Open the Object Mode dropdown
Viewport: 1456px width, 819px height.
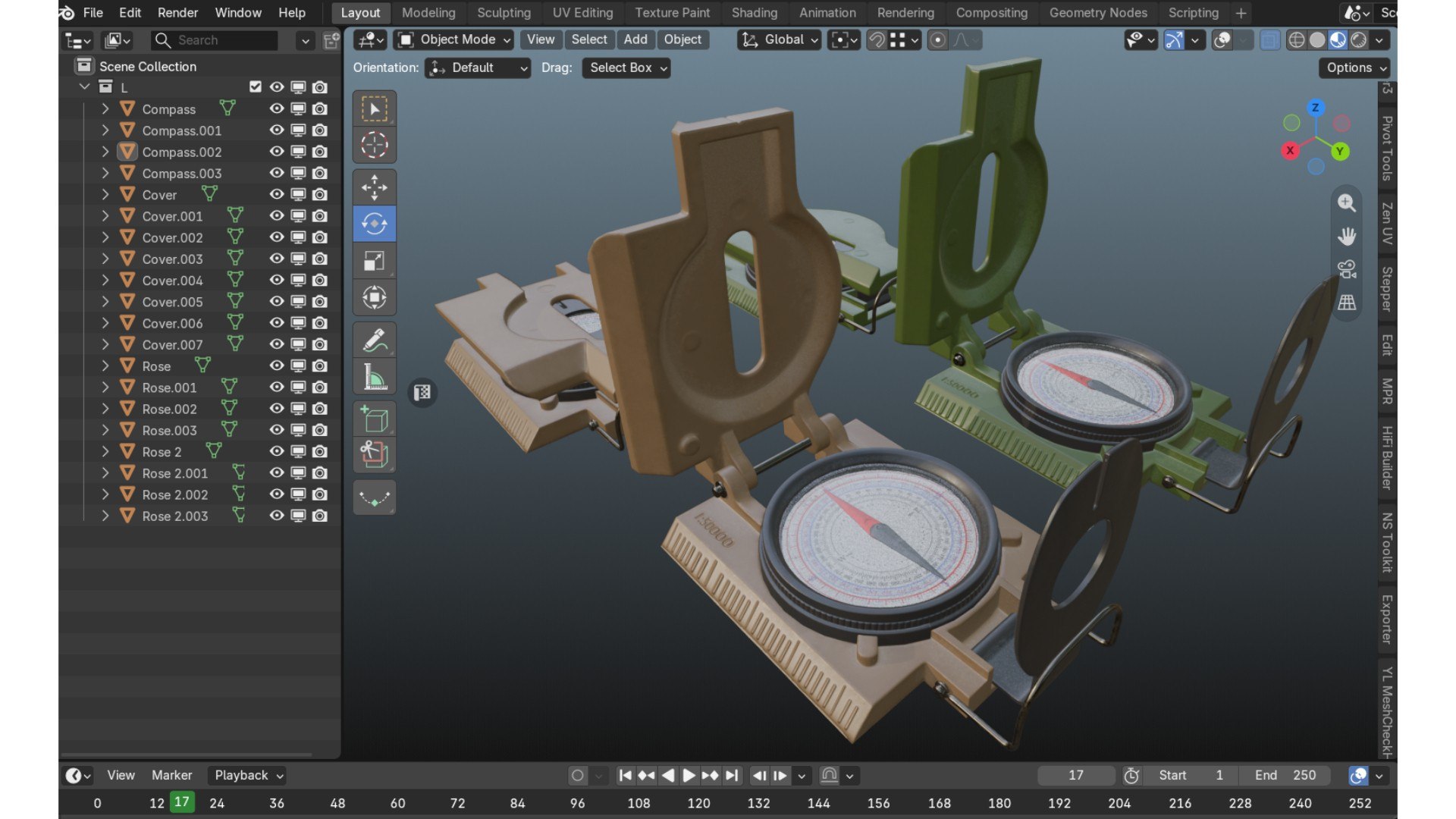point(453,40)
